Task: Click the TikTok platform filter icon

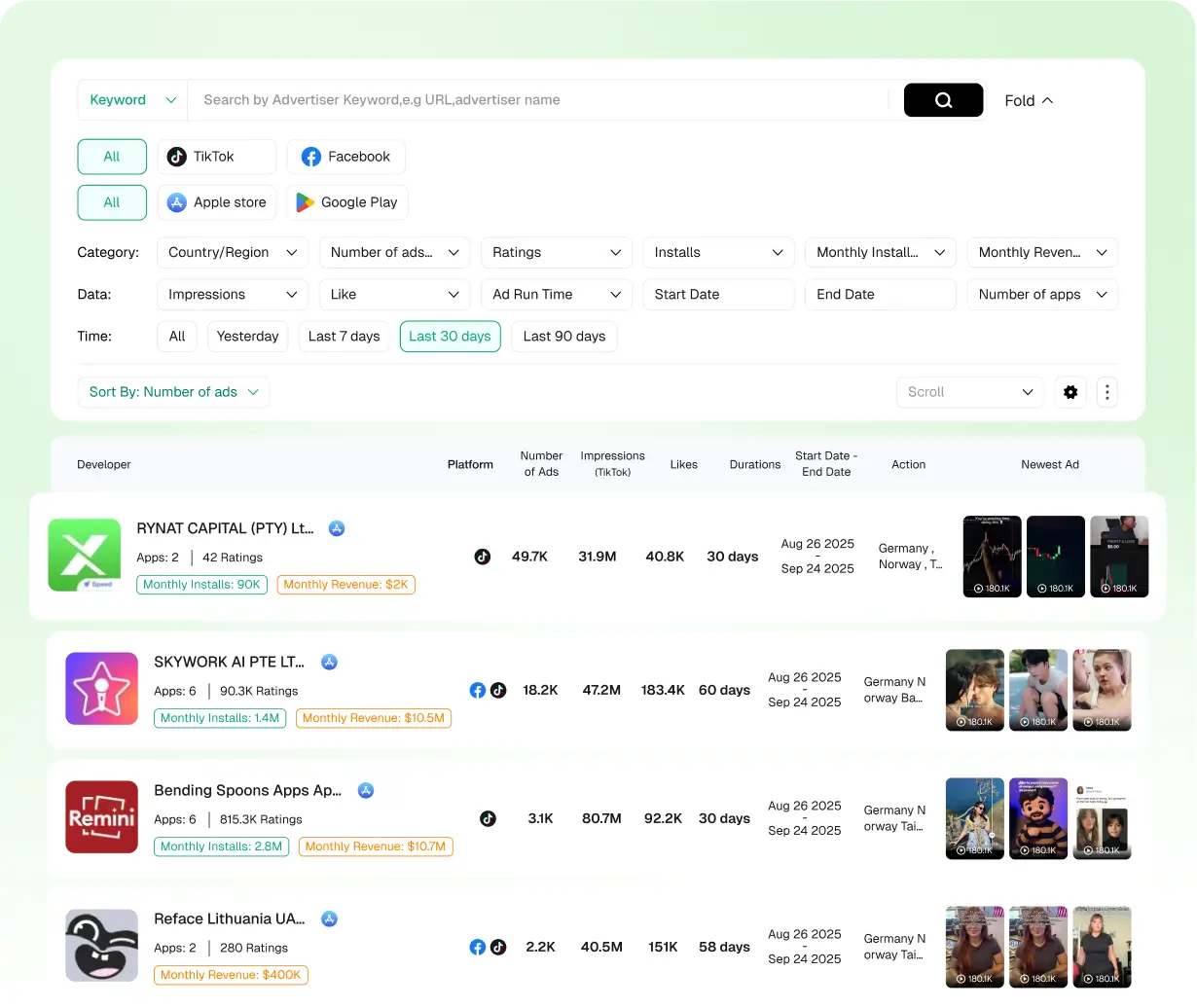Action: (x=176, y=157)
